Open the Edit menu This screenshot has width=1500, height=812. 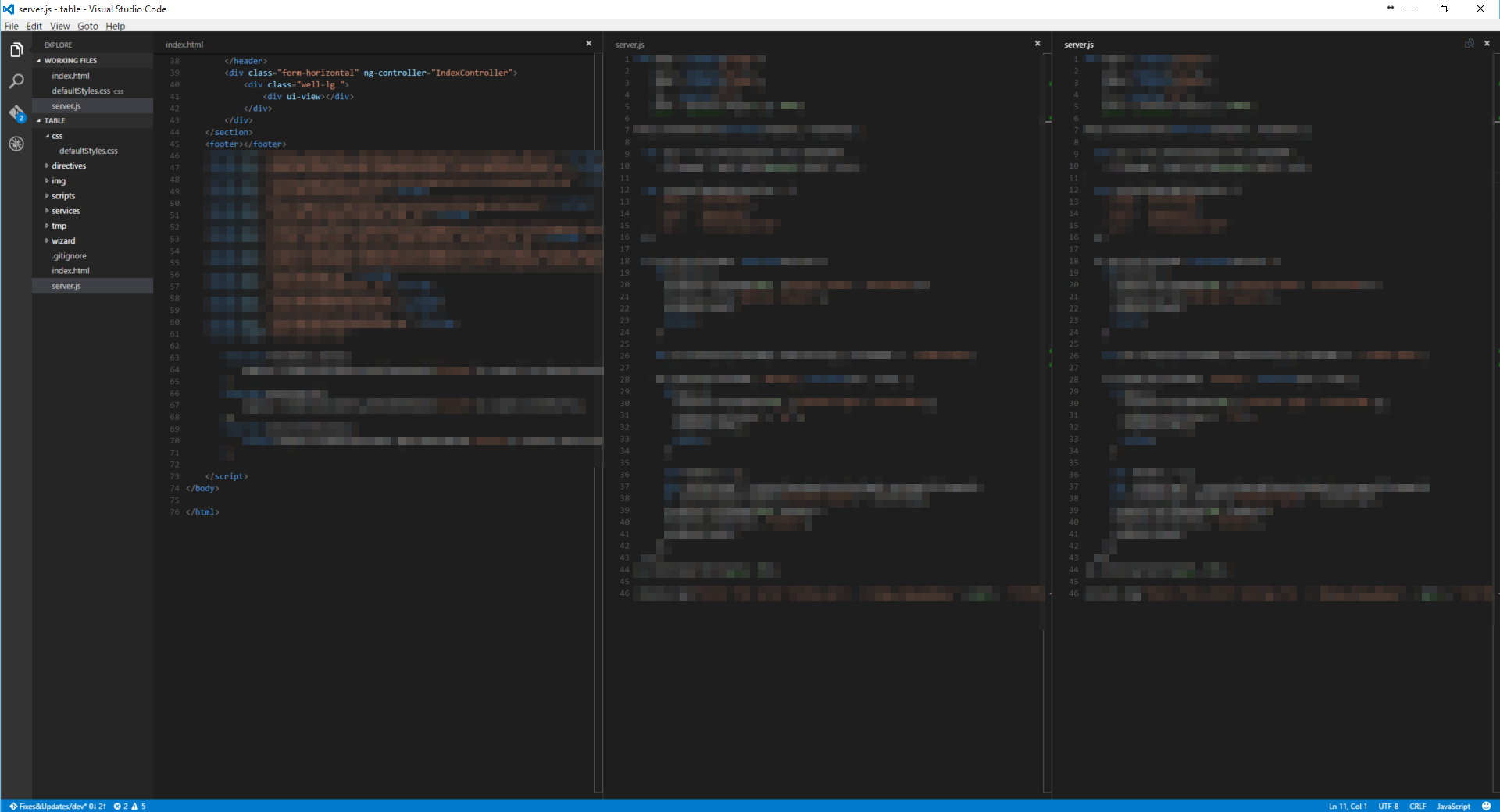pos(34,26)
